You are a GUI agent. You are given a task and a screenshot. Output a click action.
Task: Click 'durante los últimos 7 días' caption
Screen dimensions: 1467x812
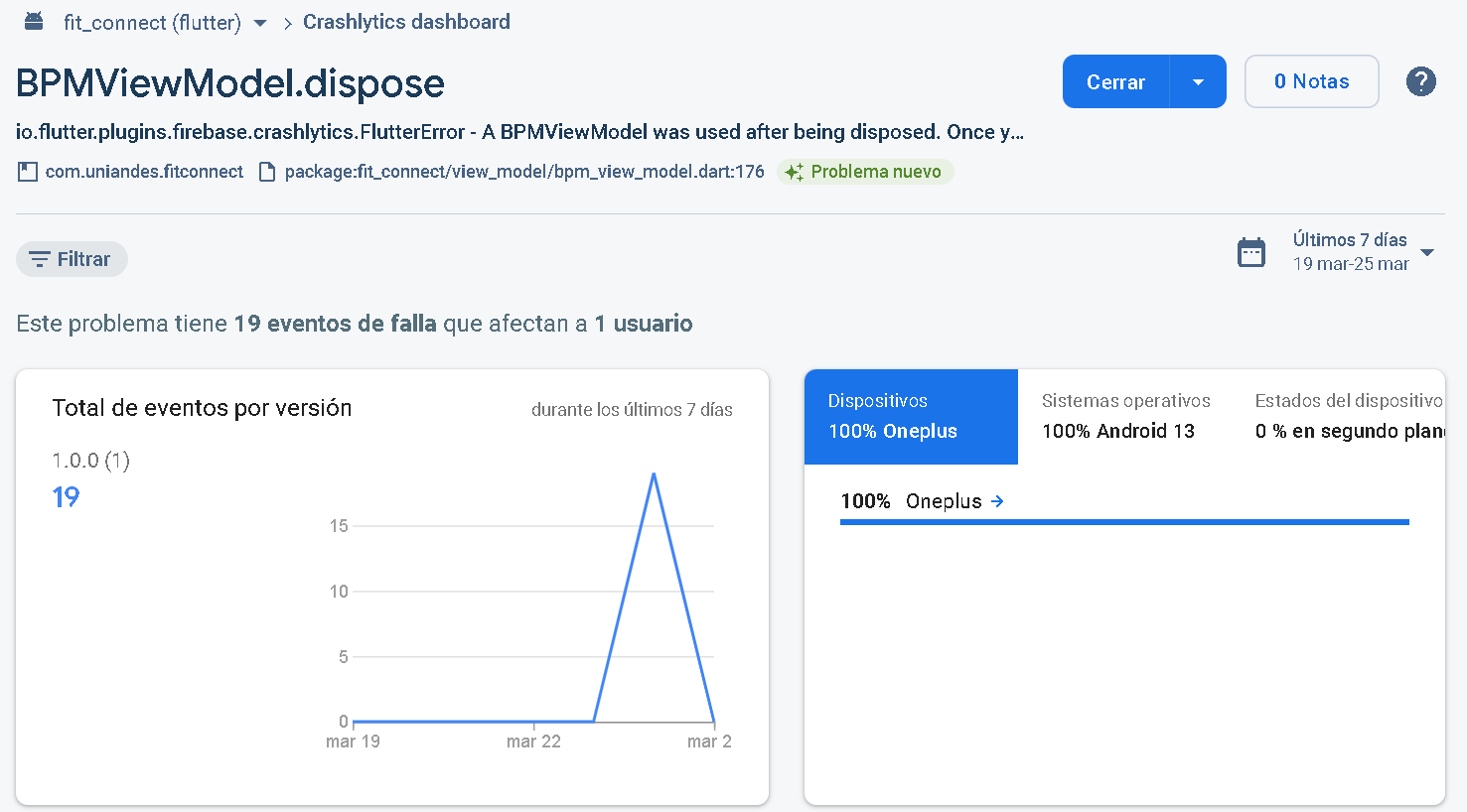coord(632,410)
